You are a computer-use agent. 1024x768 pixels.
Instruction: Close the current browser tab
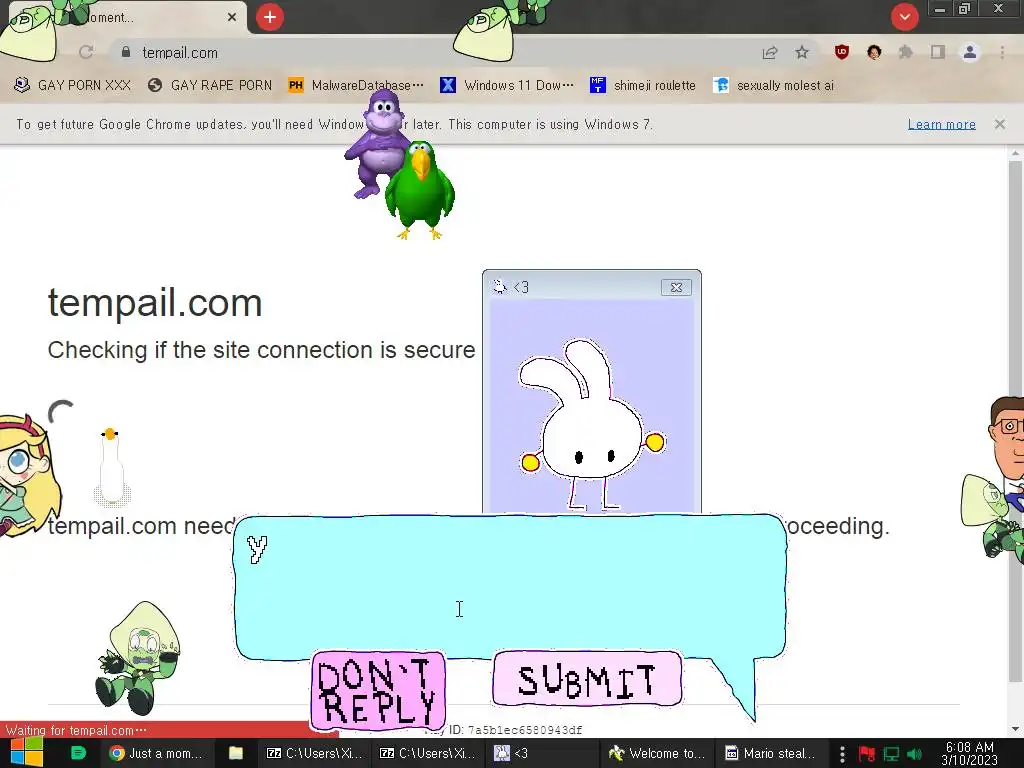(232, 17)
